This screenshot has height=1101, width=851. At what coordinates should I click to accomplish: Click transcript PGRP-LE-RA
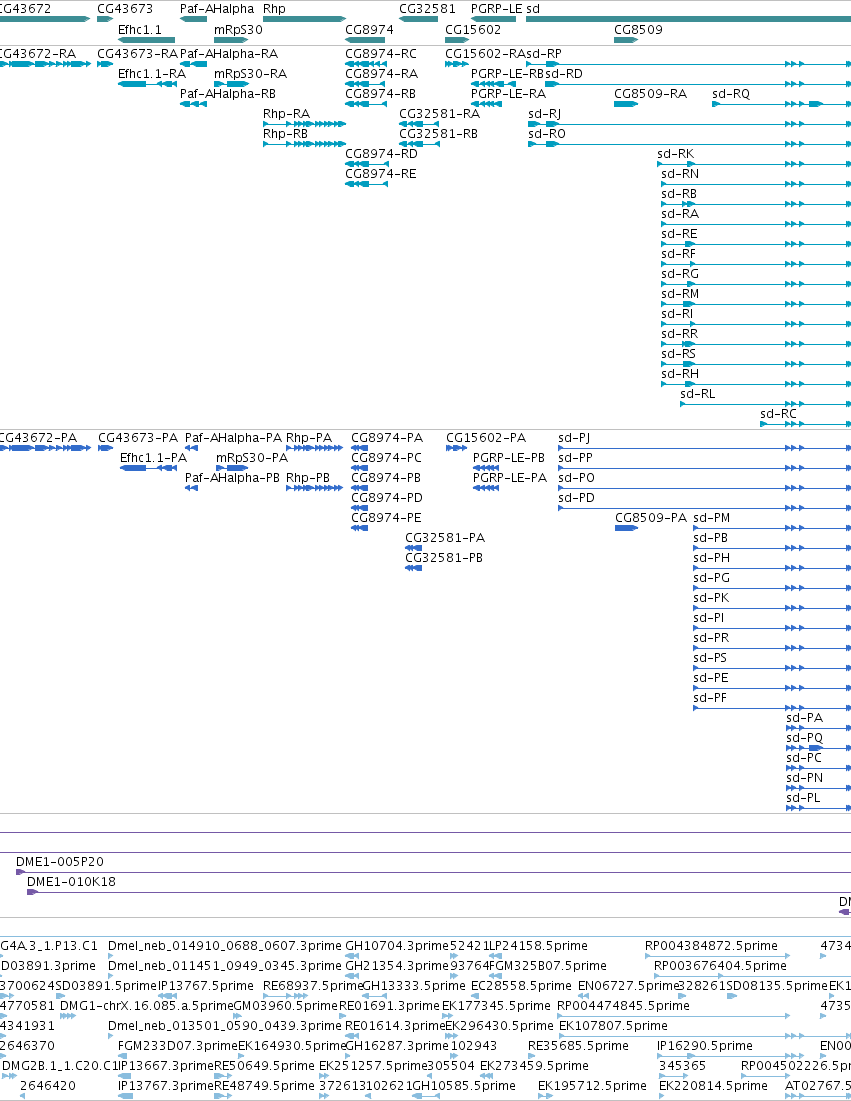click(508, 93)
